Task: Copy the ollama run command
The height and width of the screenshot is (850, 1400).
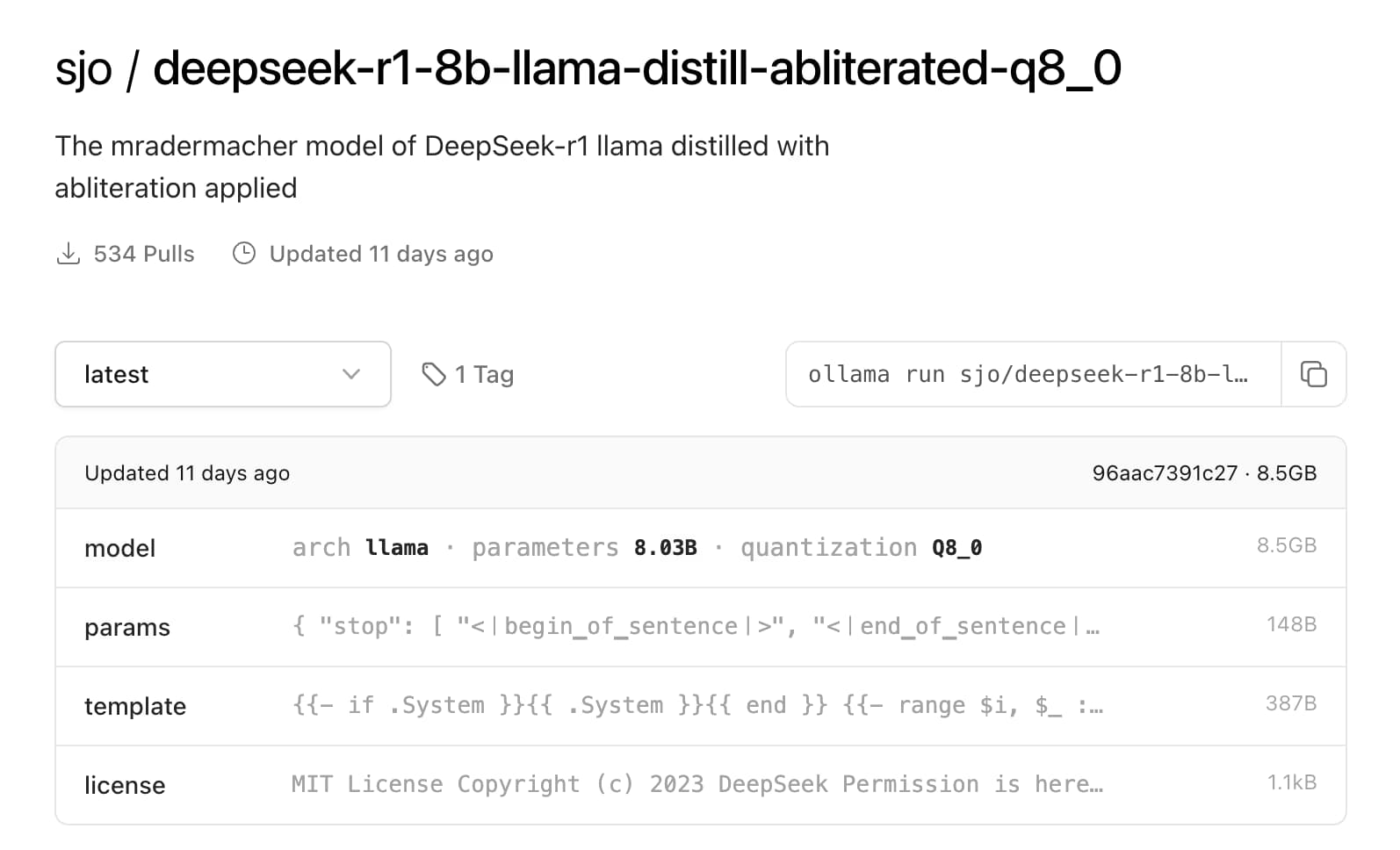Action: 1313,374
